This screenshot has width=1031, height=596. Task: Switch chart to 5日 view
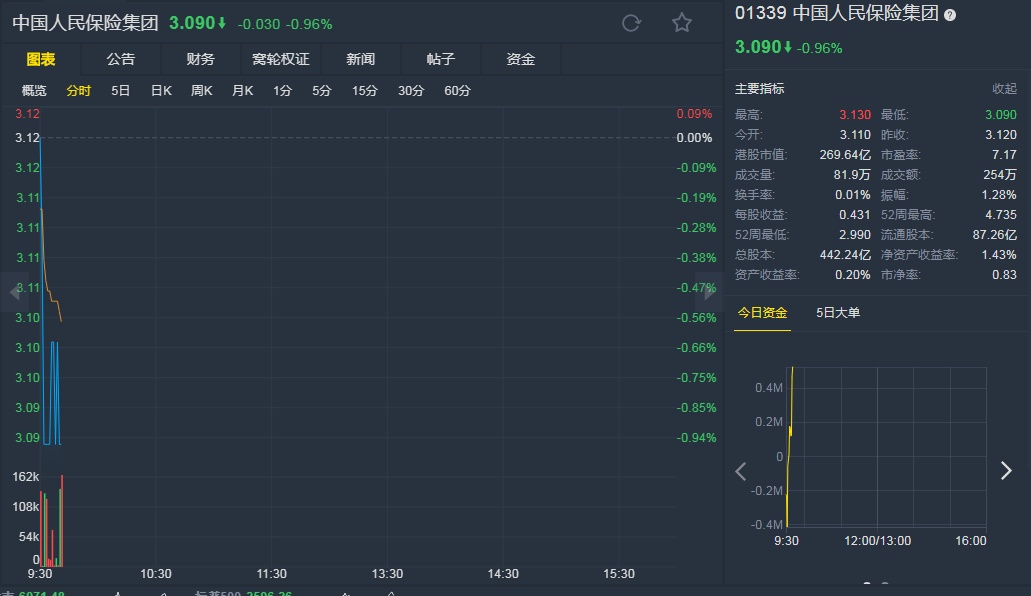(121, 91)
